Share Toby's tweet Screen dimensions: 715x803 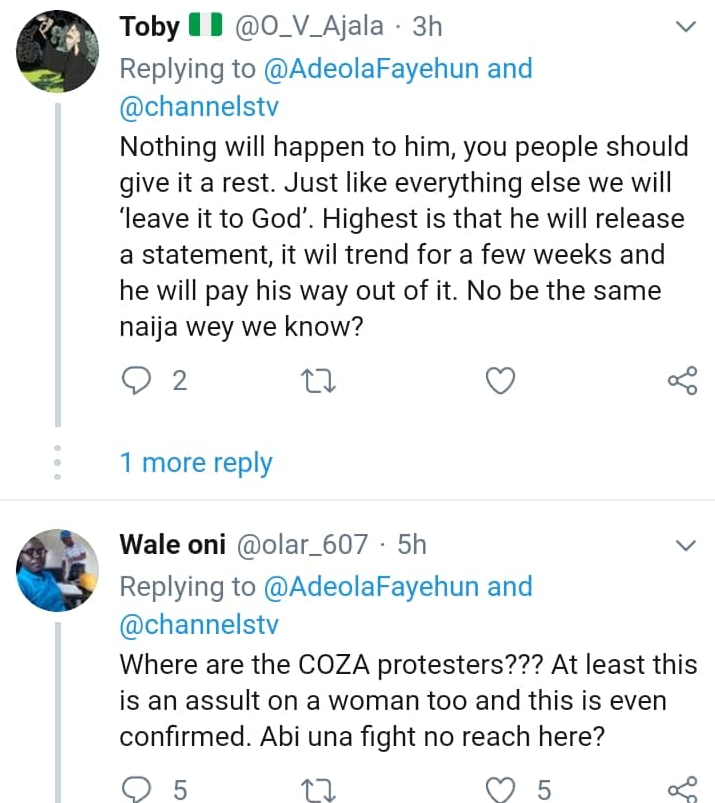pos(682,381)
